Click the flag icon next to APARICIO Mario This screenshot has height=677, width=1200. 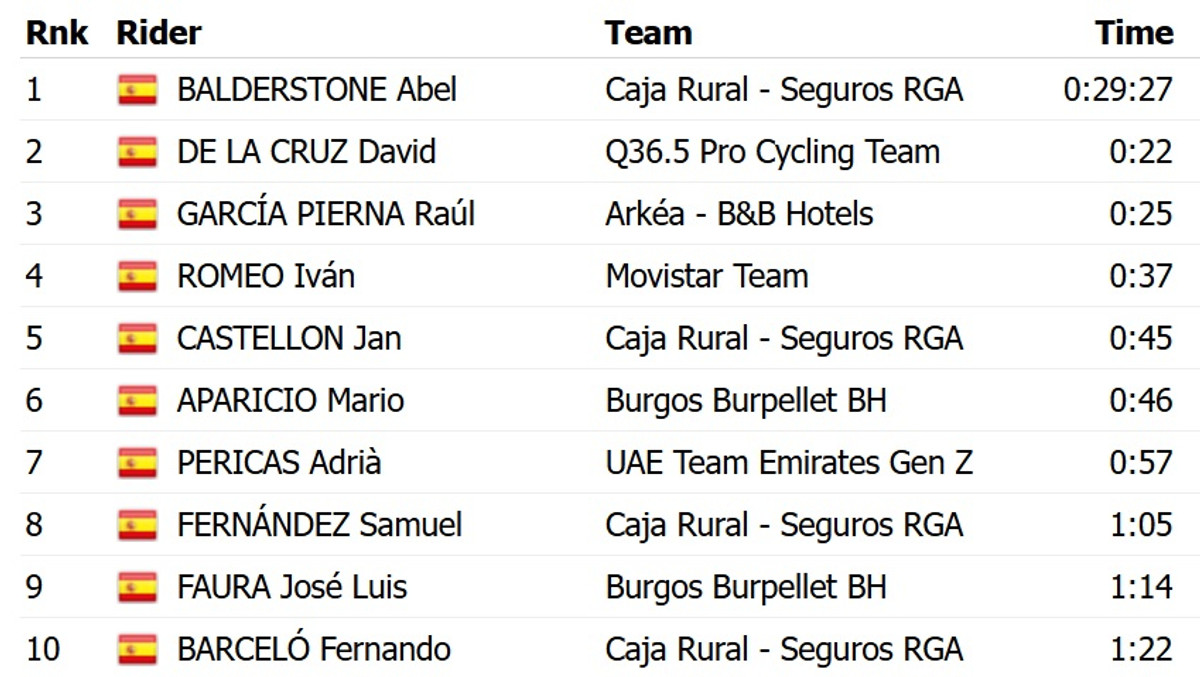point(137,401)
